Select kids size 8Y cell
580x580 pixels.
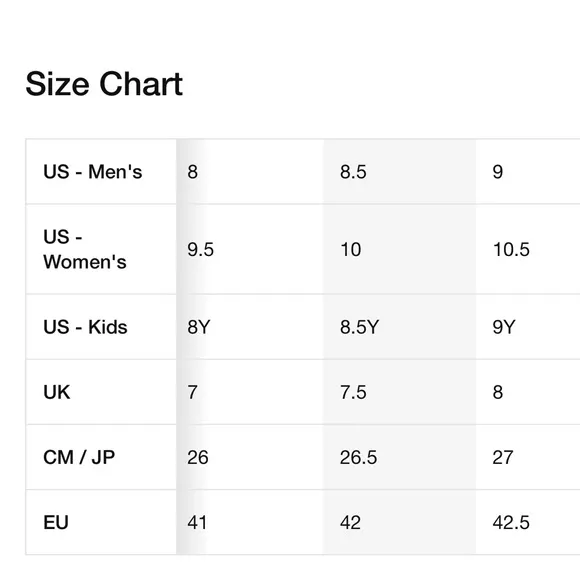point(250,327)
